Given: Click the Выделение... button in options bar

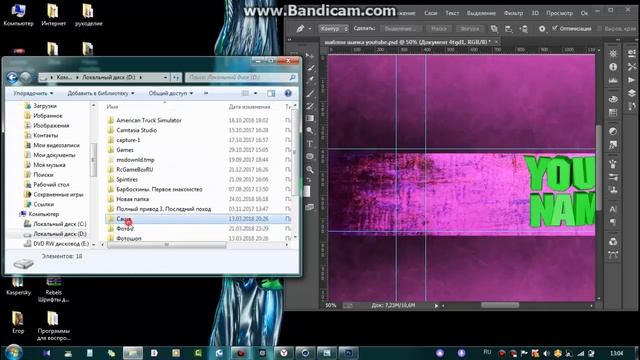Looking at the screenshot, I should click(400, 29).
